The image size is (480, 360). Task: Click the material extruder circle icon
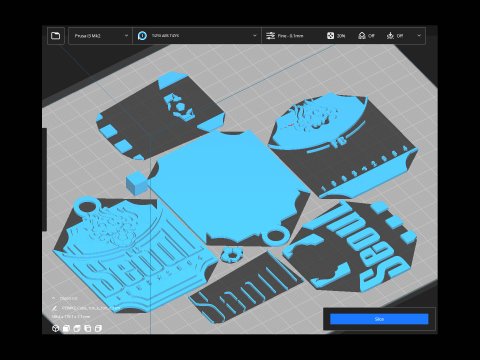click(142, 36)
